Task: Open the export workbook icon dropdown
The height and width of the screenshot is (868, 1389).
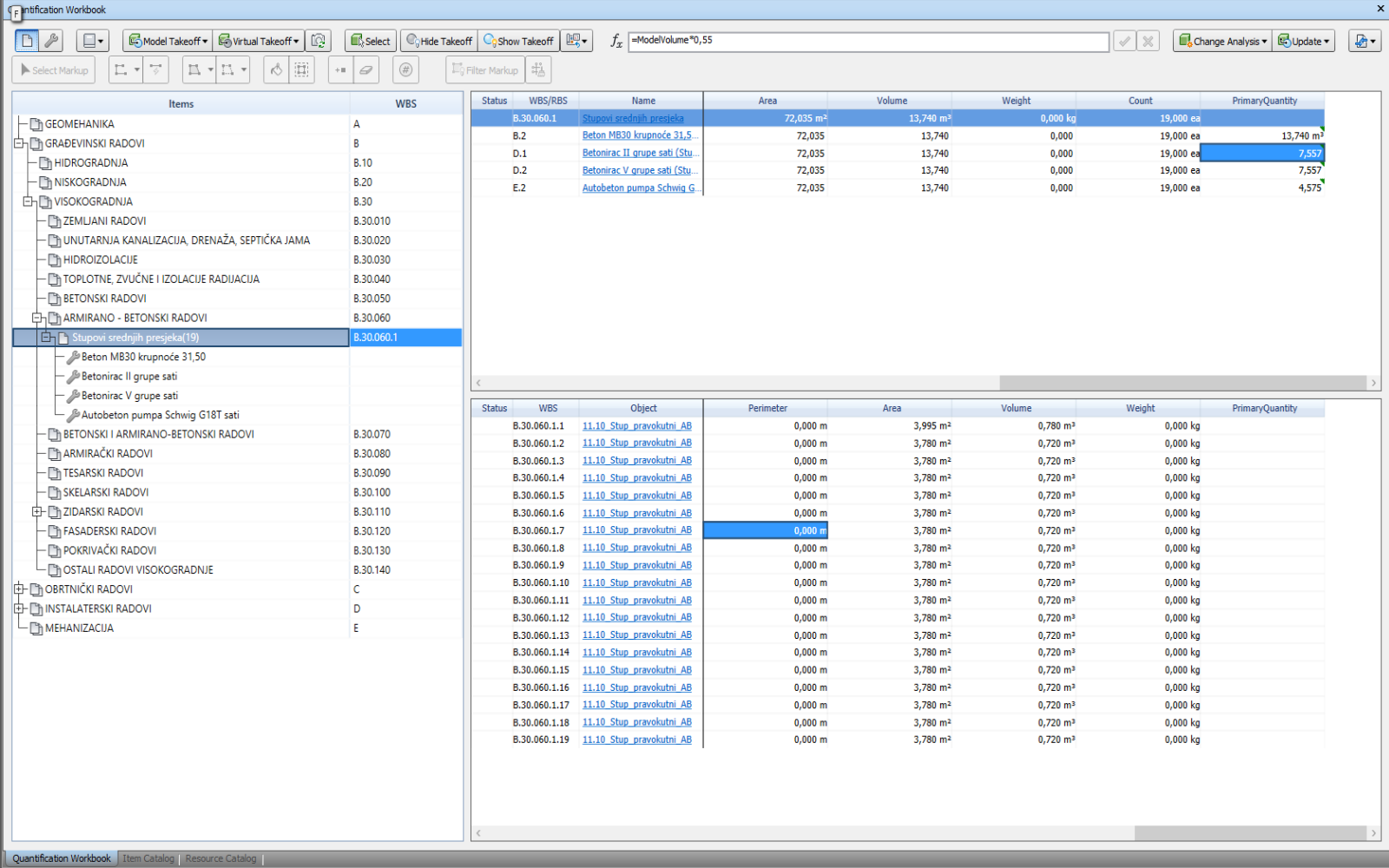Action: click(1364, 41)
